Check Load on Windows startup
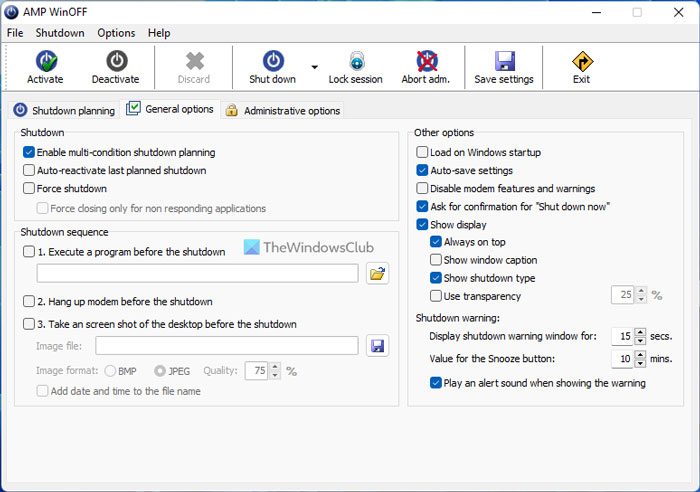Image resolution: width=700 pixels, height=492 pixels. pyautogui.click(x=422, y=152)
